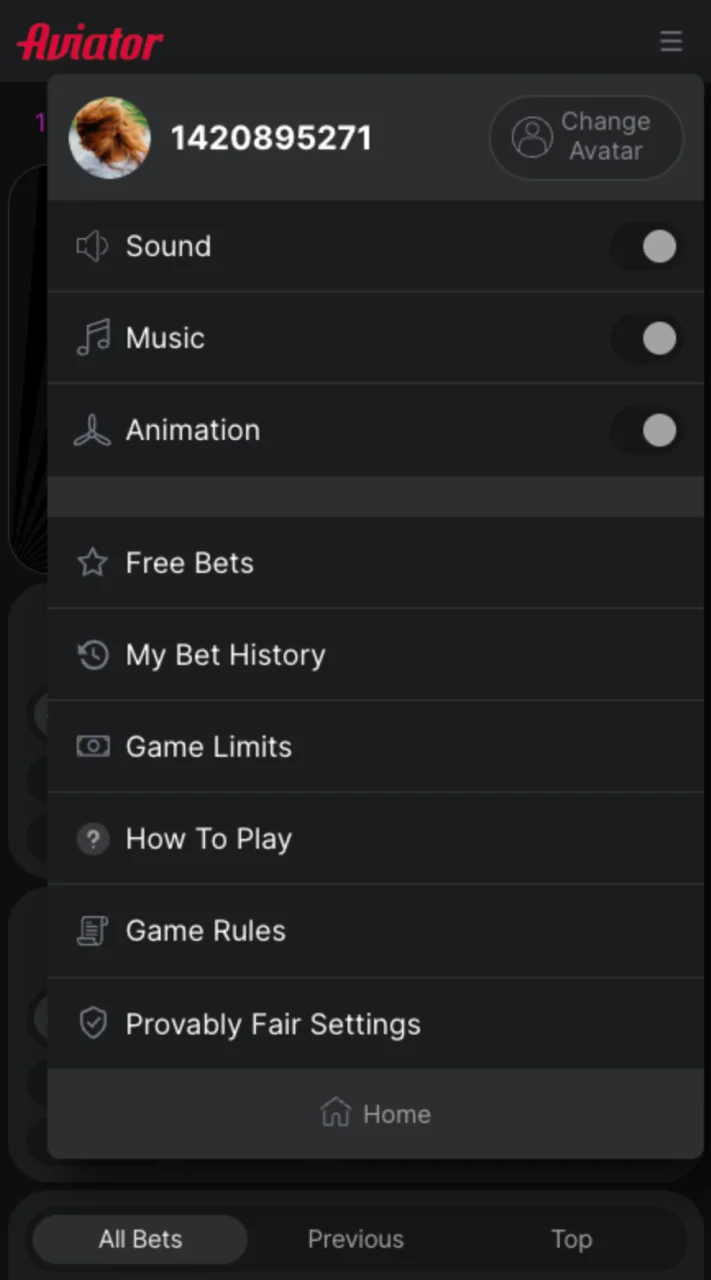Click the Aviator logo
The height and width of the screenshot is (1280, 711).
pyautogui.click(x=89, y=41)
